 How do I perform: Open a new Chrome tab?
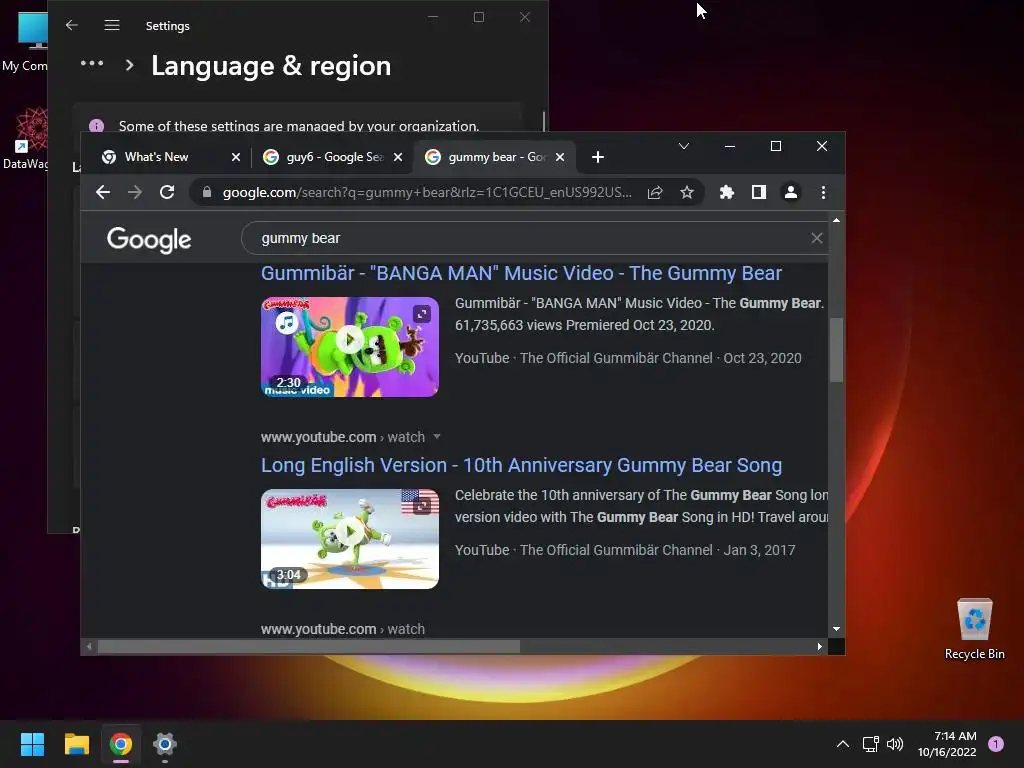(x=598, y=157)
